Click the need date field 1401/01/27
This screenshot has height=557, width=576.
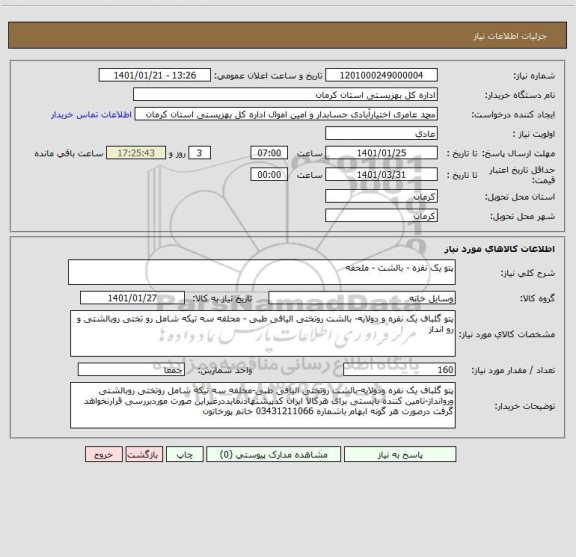pos(132,298)
